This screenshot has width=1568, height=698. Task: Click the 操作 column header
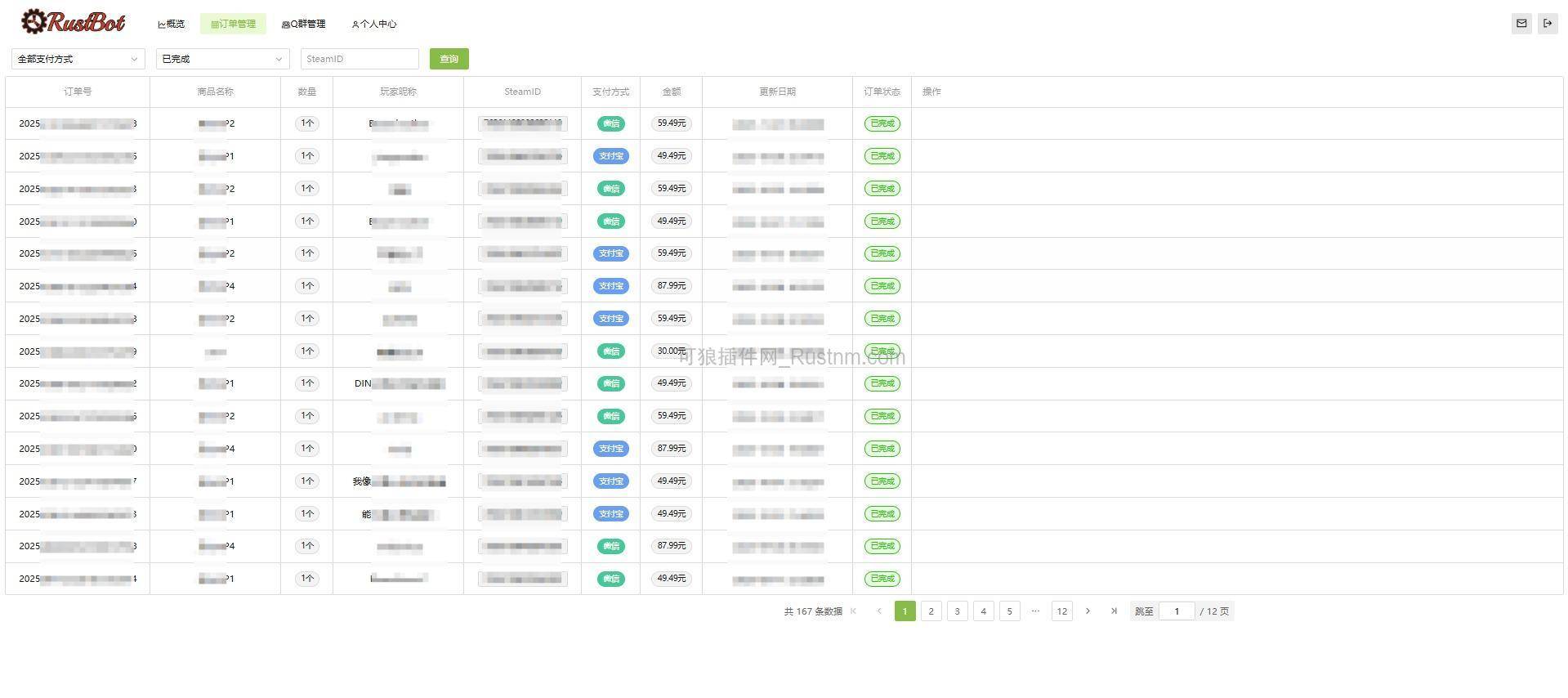[931, 92]
